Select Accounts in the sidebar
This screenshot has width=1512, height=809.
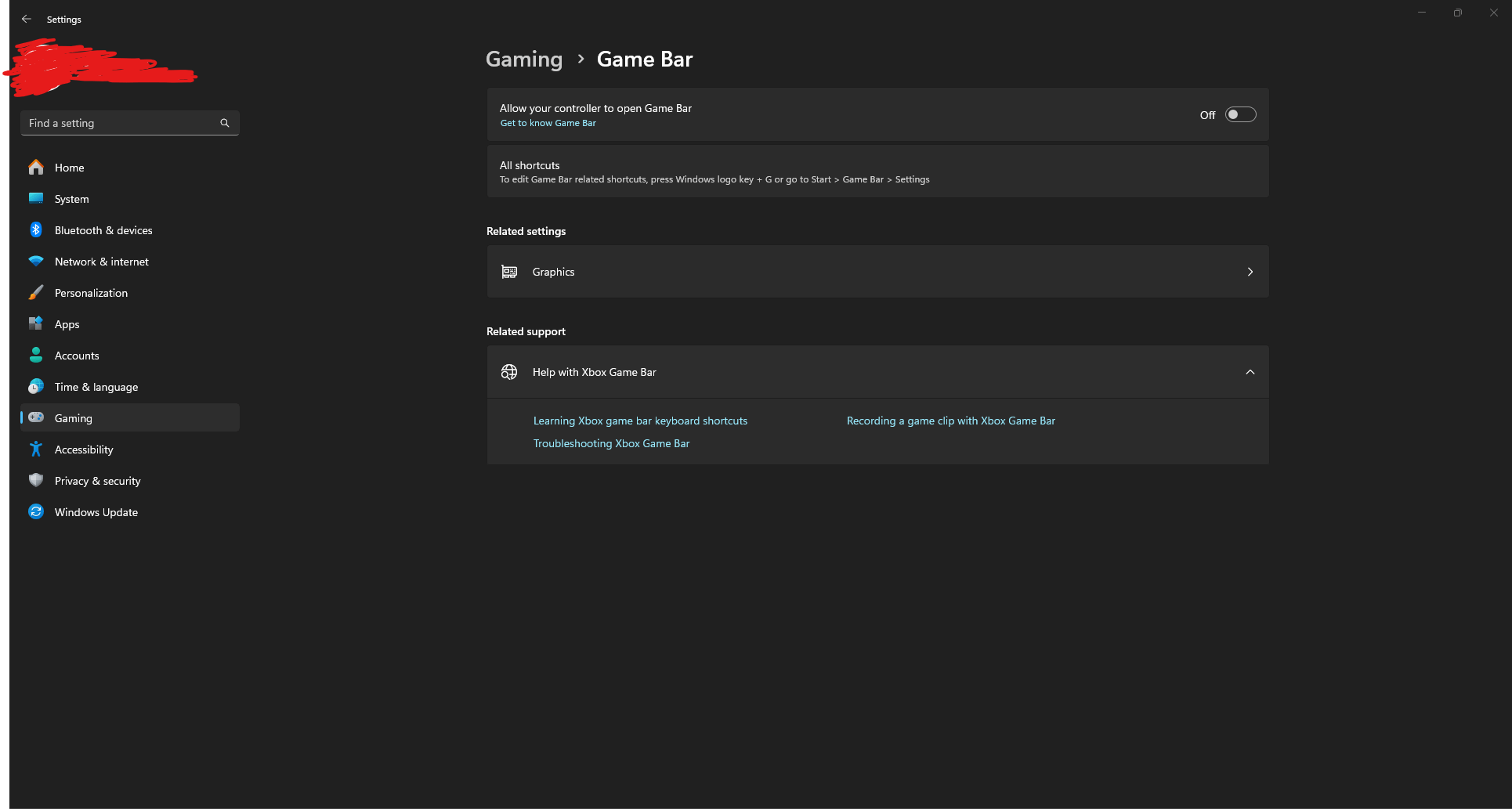[130, 355]
